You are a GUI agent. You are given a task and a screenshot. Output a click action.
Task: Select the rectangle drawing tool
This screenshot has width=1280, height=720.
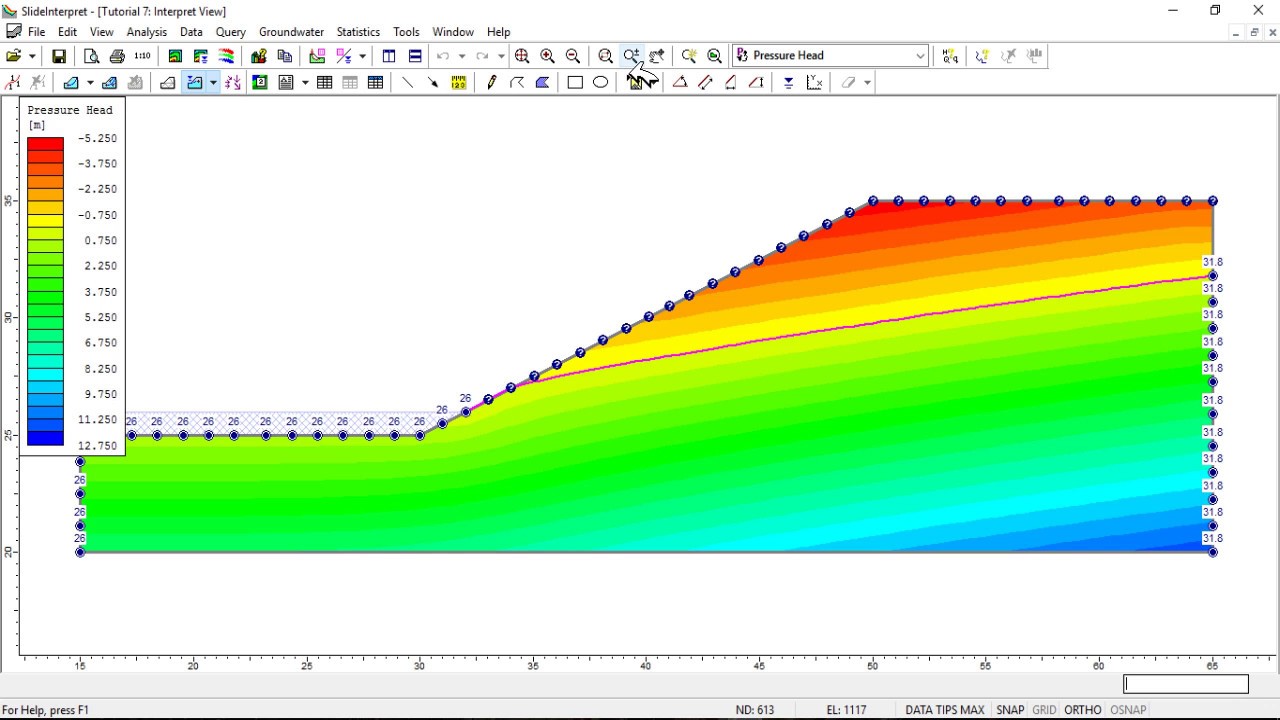click(575, 83)
